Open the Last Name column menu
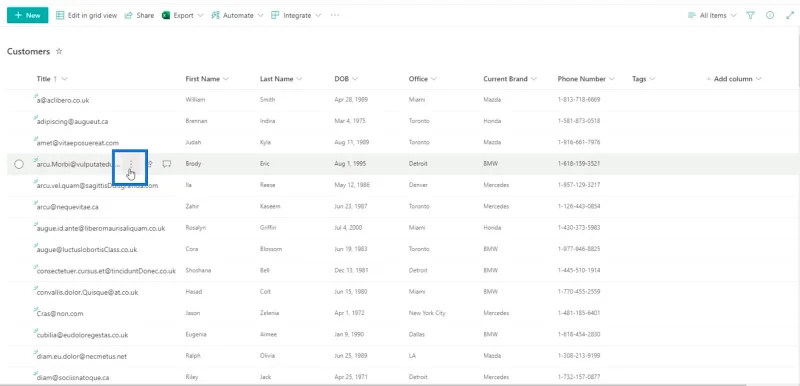This screenshot has width=800, height=386. 281,79
